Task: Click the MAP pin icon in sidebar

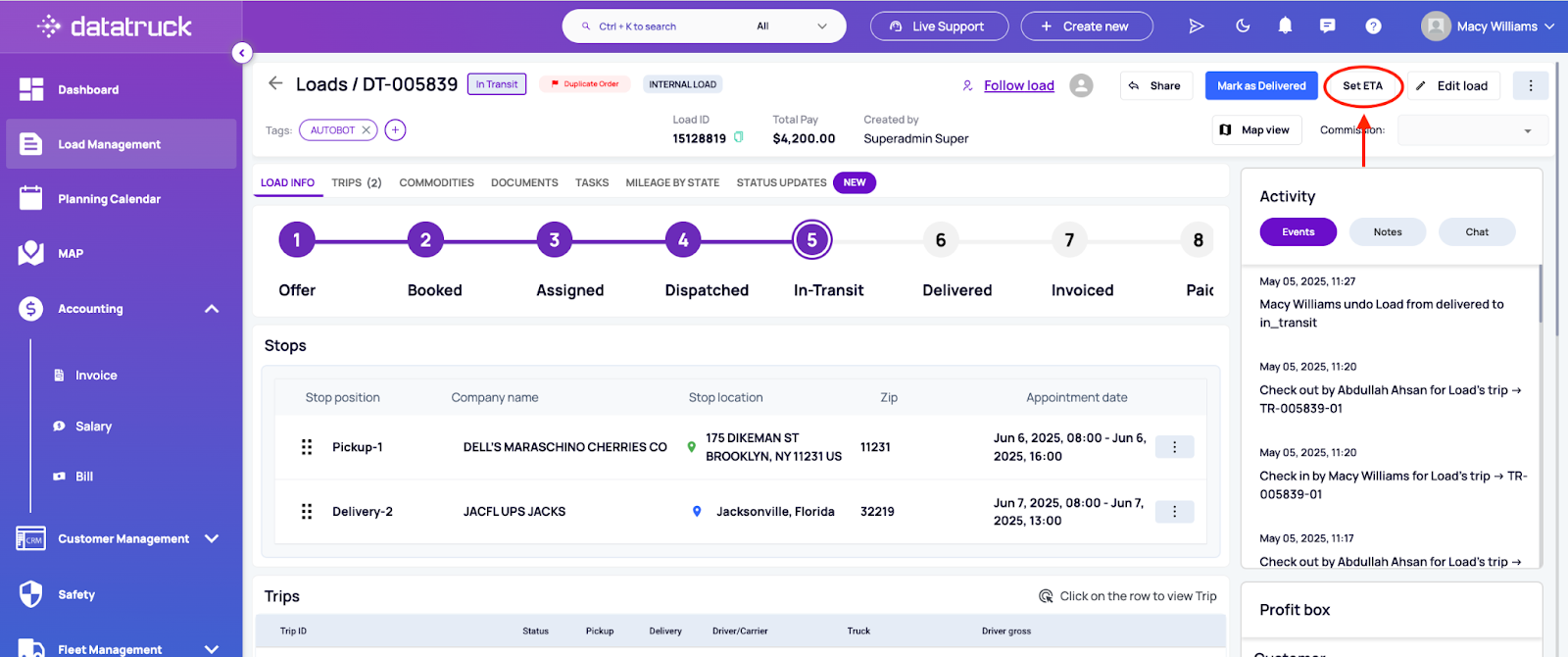Action: tap(31, 253)
